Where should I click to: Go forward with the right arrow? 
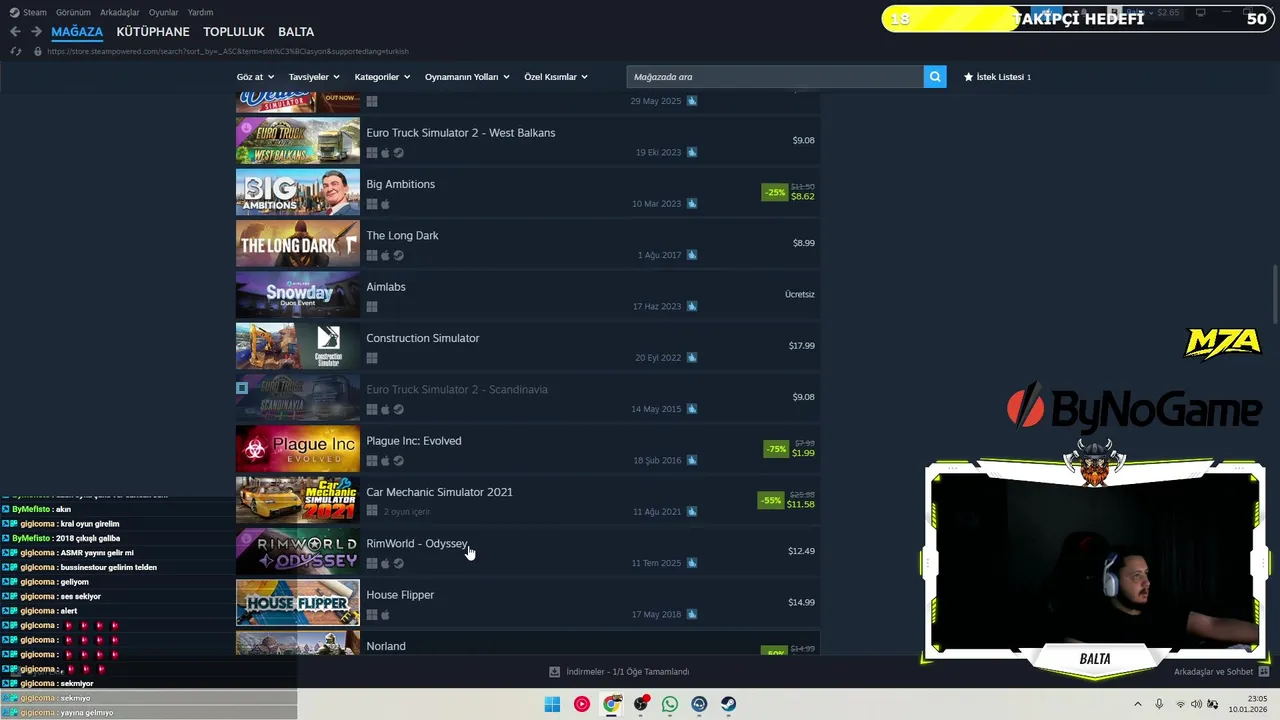click(x=36, y=32)
